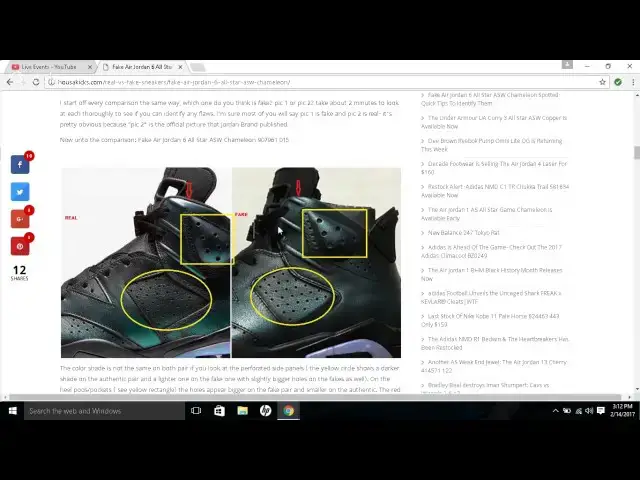640x480 pixels.
Task: Open Air Jordan 1 AS All Star Game Chameleon link
Action: point(487,214)
